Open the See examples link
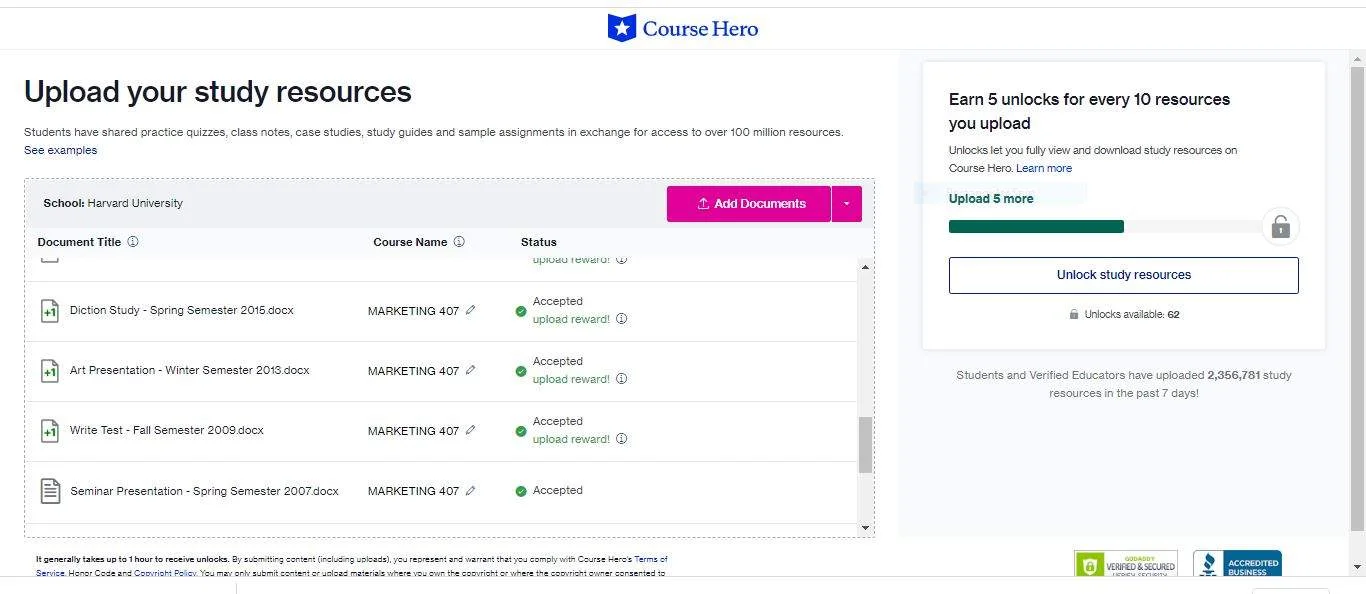This screenshot has height=594, width=1366. pyautogui.click(x=60, y=150)
